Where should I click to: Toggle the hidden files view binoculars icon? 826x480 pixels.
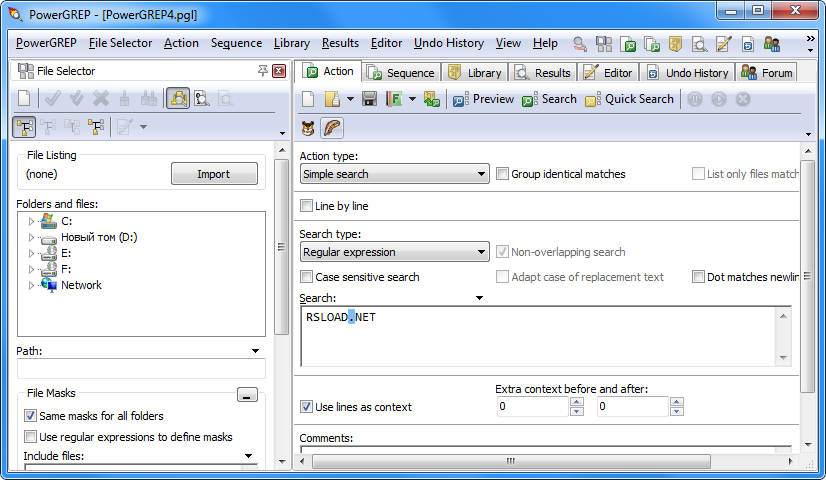178,99
